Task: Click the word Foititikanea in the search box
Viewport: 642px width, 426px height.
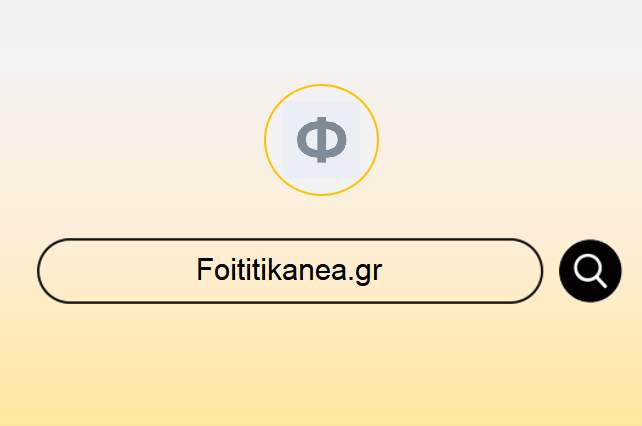Action: pyautogui.click(x=272, y=269)
